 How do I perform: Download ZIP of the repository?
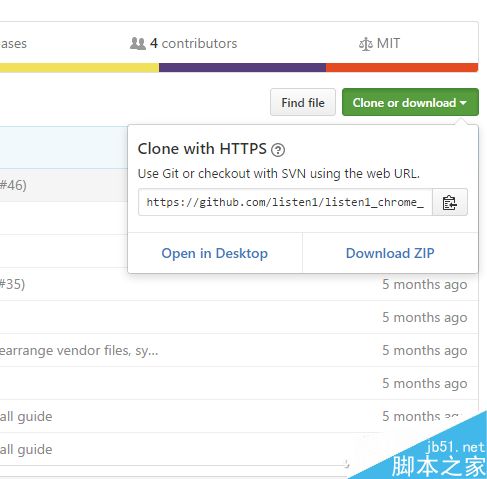390,253
